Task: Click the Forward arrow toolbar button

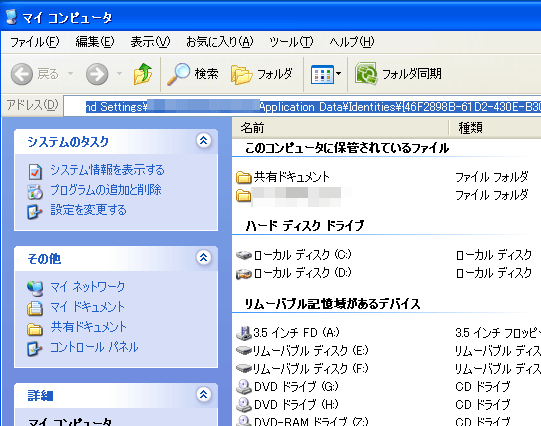Action: pyautogui.click(x=97, y=74)
